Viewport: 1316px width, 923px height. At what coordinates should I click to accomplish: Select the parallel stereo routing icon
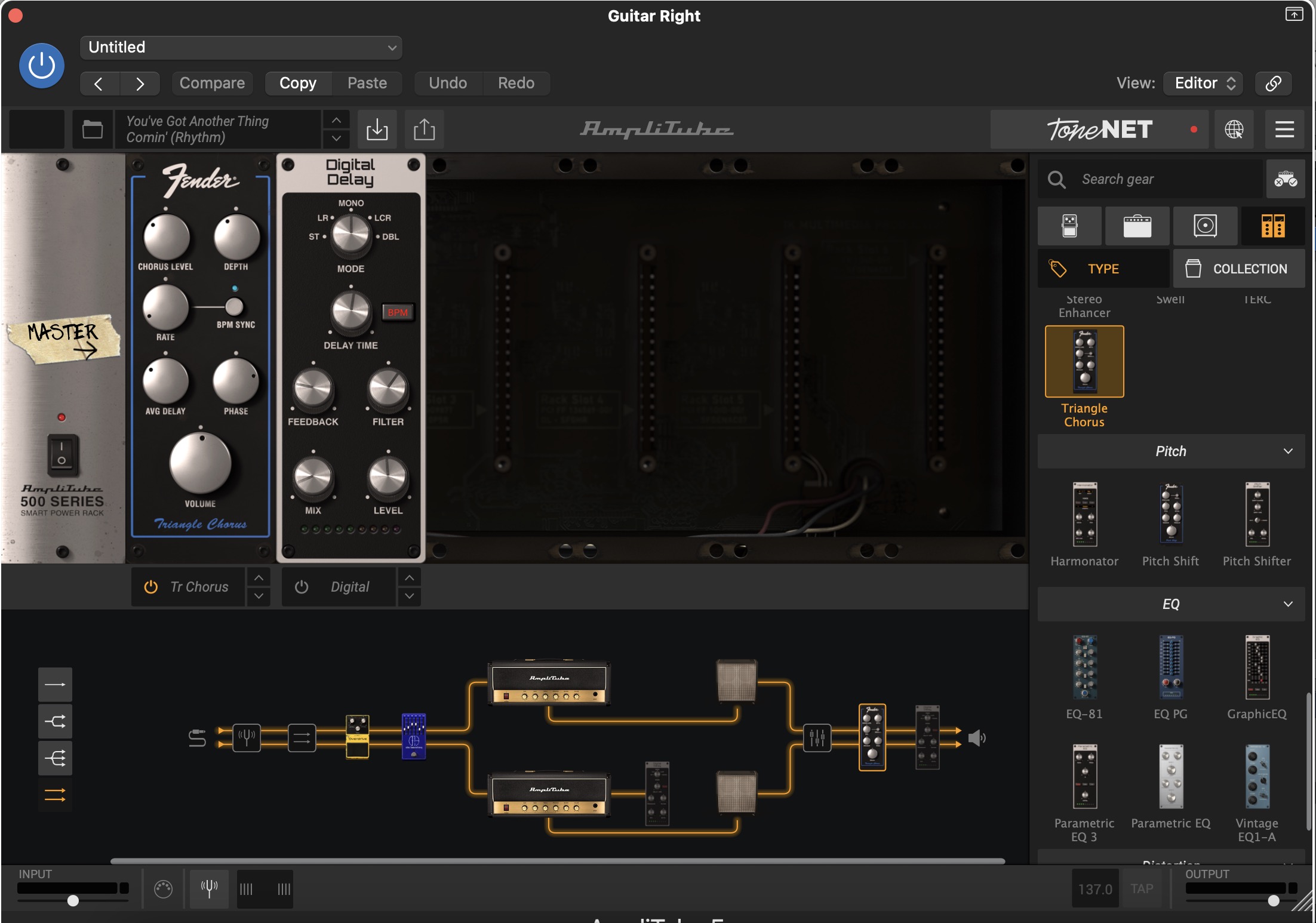tap(55, 795)
